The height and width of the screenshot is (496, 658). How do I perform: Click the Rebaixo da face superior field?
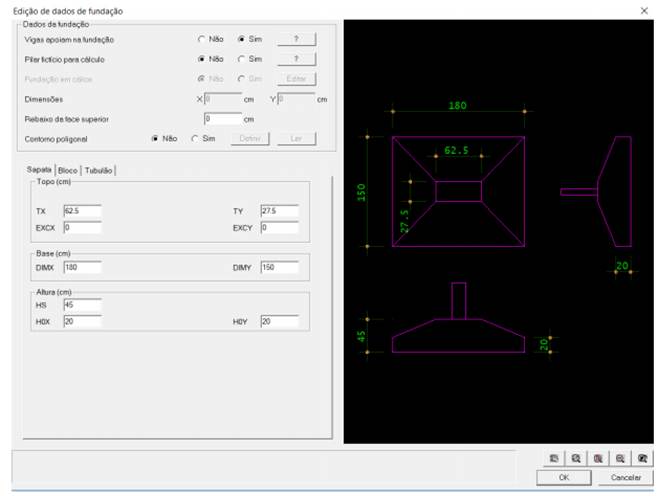[223, 119]
